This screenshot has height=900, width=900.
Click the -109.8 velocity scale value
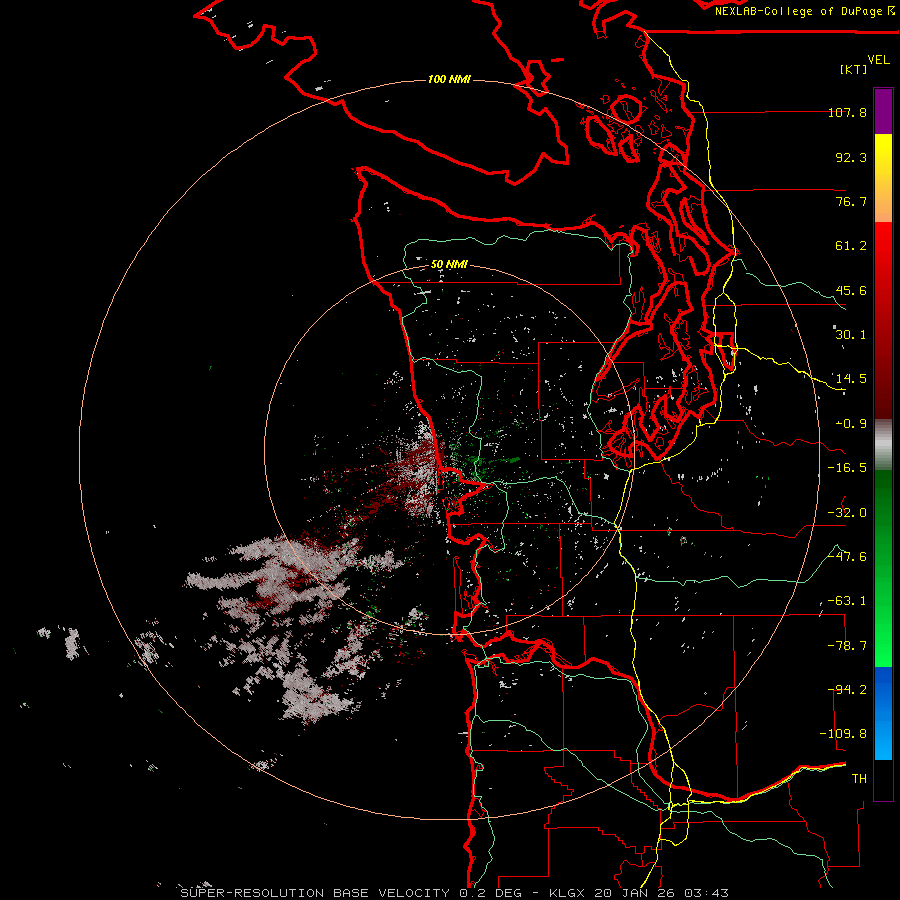click(844, 734)
